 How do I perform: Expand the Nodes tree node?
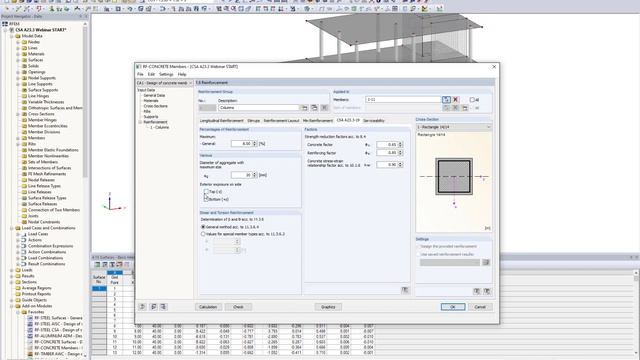[x=18, y=42]
